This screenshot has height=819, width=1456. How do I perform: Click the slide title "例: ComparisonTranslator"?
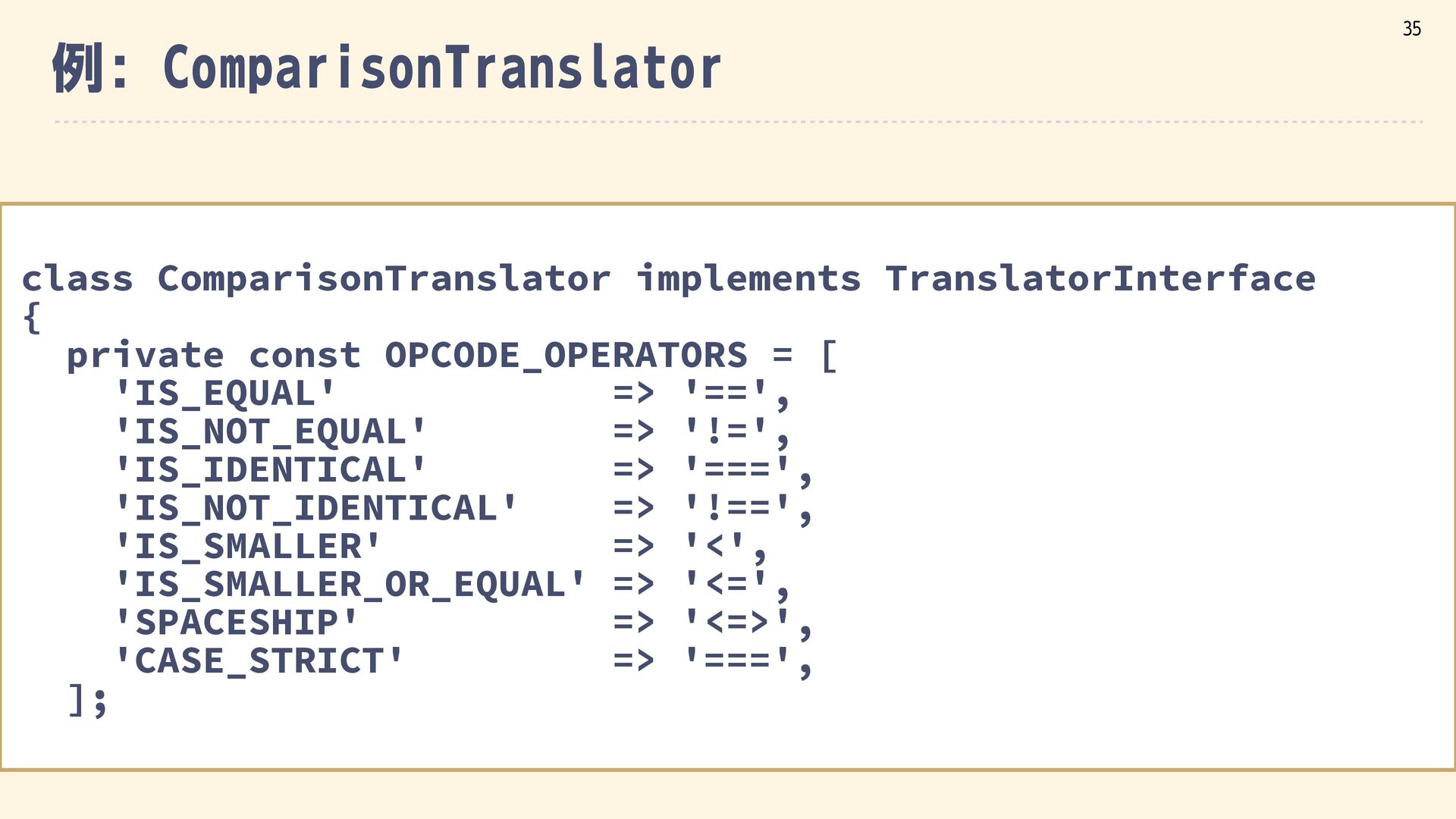[x=387, y=68]
